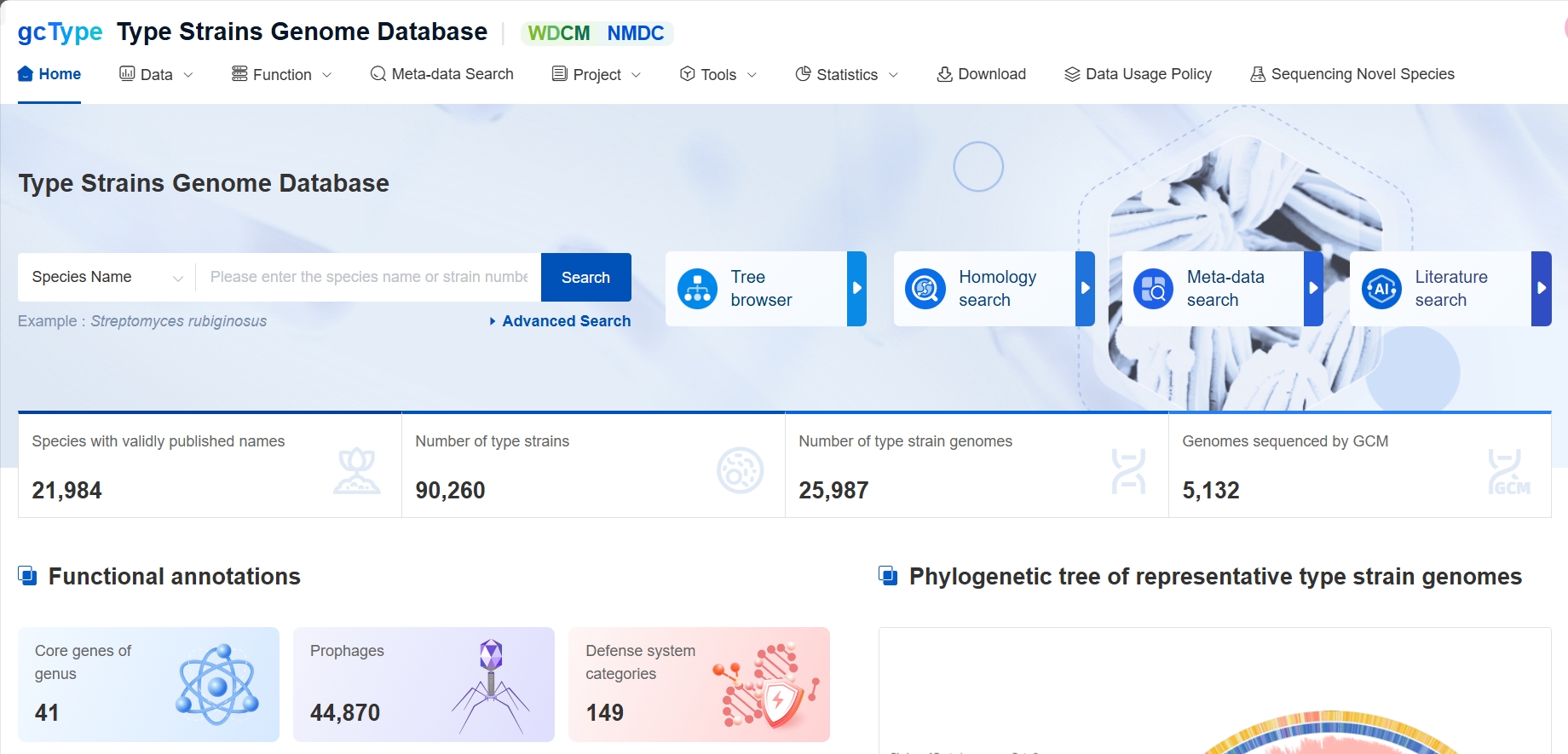
Task: Click the GCM DNA icon
Action: click(x=1509, y=471)
